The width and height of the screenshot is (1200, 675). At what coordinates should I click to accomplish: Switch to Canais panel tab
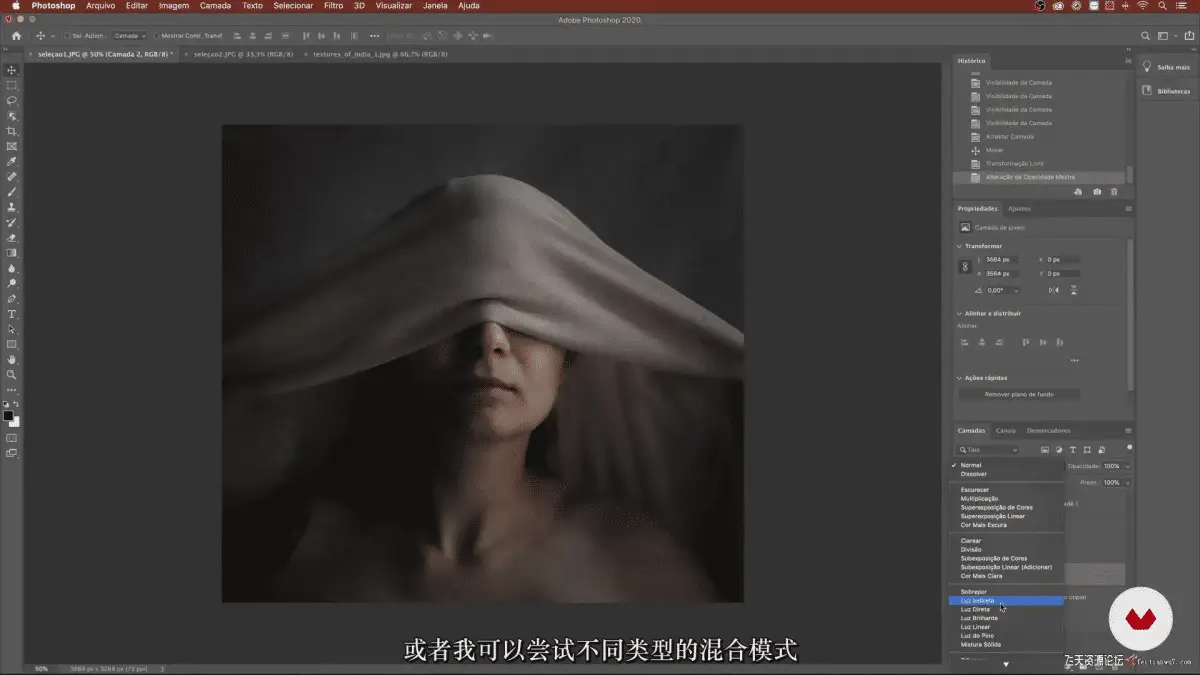click(1005, 431)
